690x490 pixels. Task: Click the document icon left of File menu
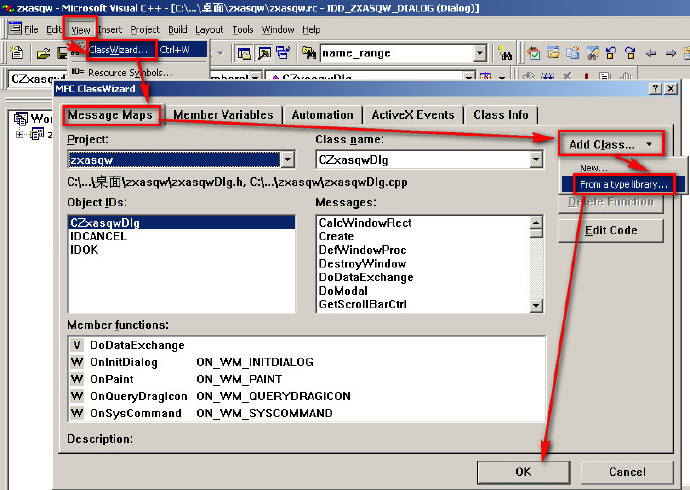(x=15, y=29)
